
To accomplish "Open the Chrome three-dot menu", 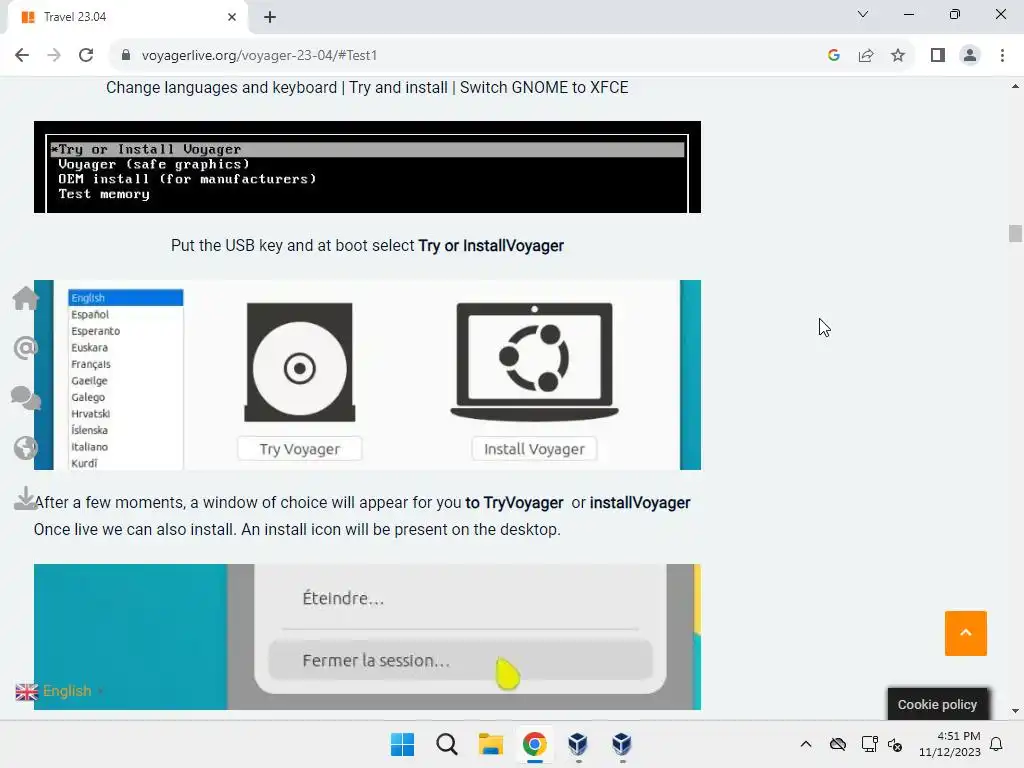I will click(x=1002, y=55).
